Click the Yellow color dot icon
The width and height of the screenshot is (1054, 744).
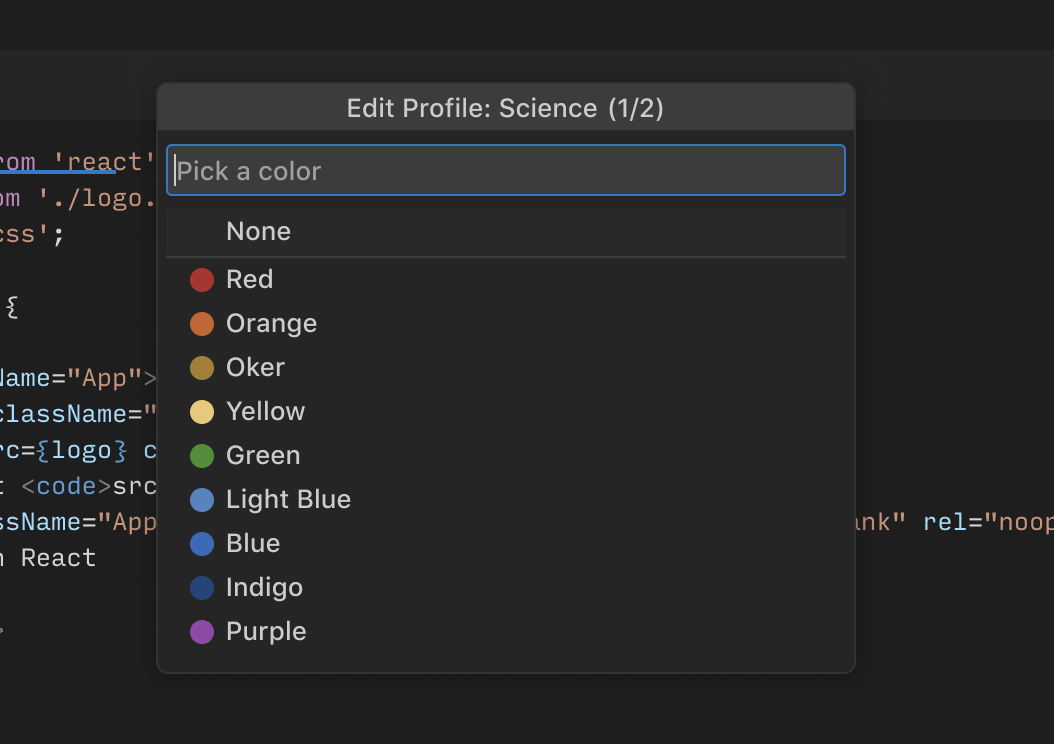202,411
